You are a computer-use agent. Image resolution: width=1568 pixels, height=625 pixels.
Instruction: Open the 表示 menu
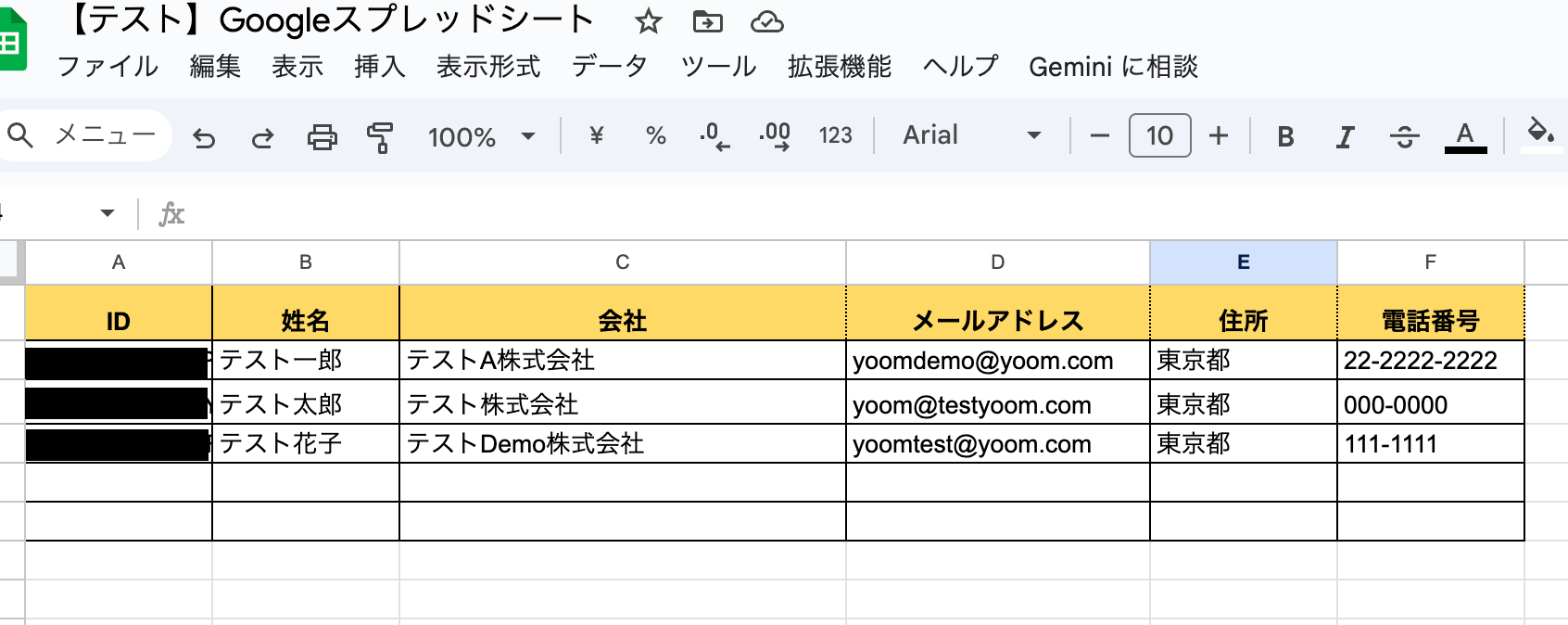point(297,67)
